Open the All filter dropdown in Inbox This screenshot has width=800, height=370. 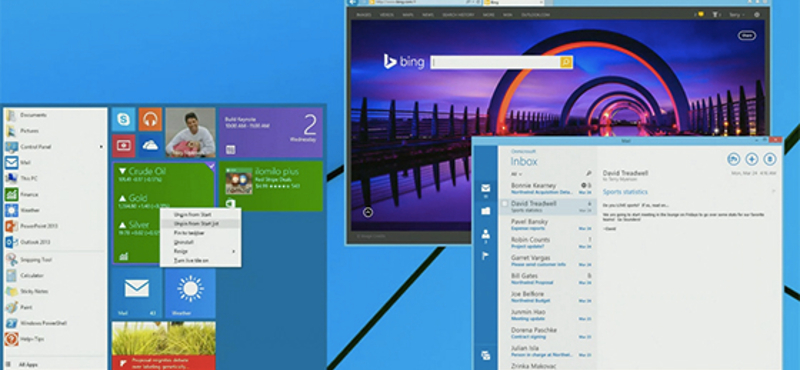(x=515, y=174)
